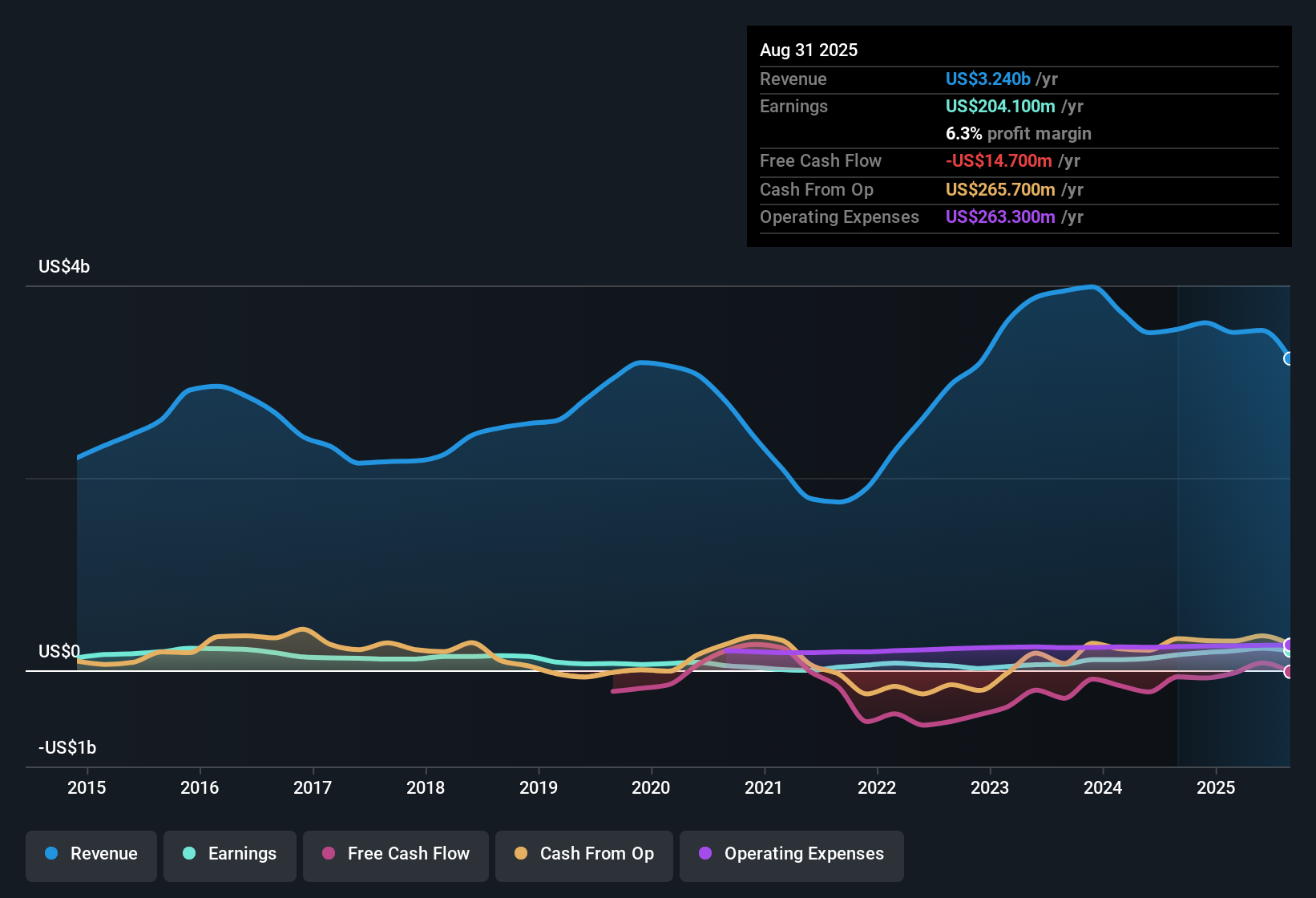Click the circular Revenue marker on chart edge
This screenshot has height=898, width=1316.
tap(1289, 359)
